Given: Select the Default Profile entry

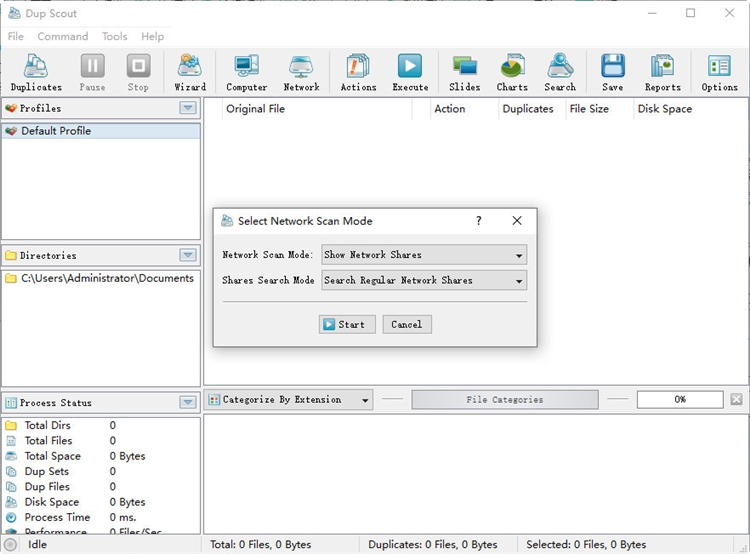Looking at the screenshot, I should (x=56, y=131).
